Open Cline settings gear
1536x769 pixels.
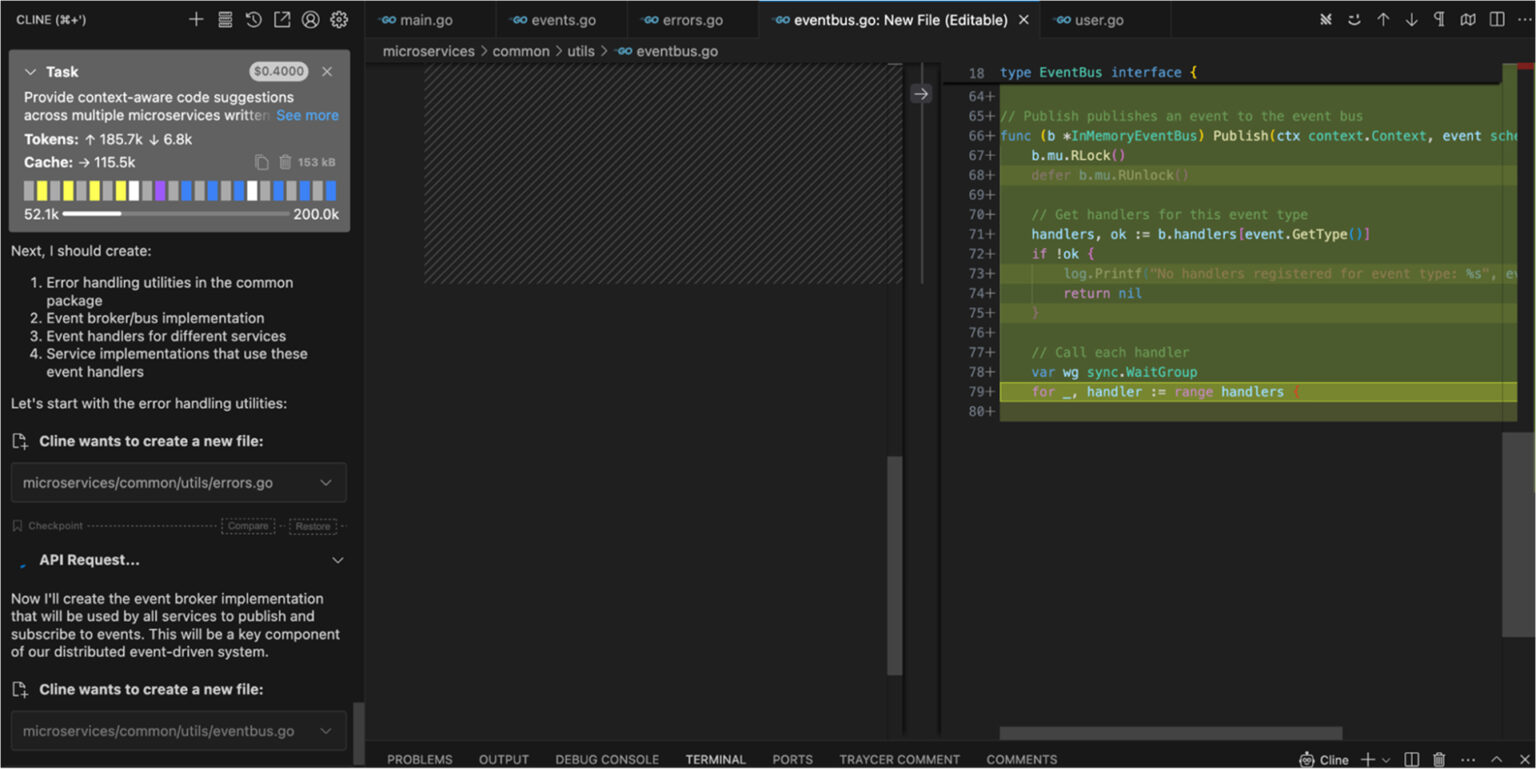[x=339, y=20]
